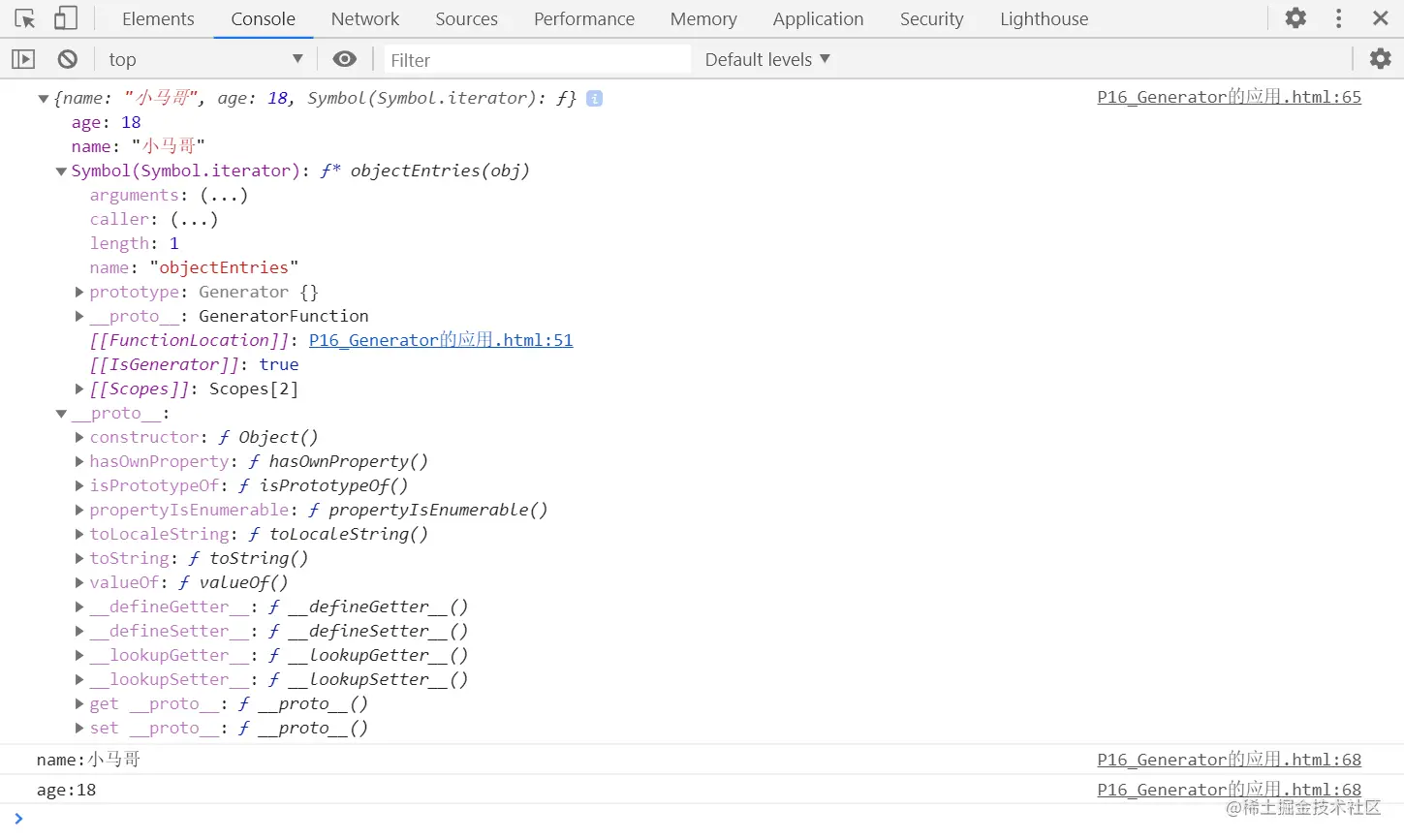Expand the [[Scopes]] row

tap(79, 389)
